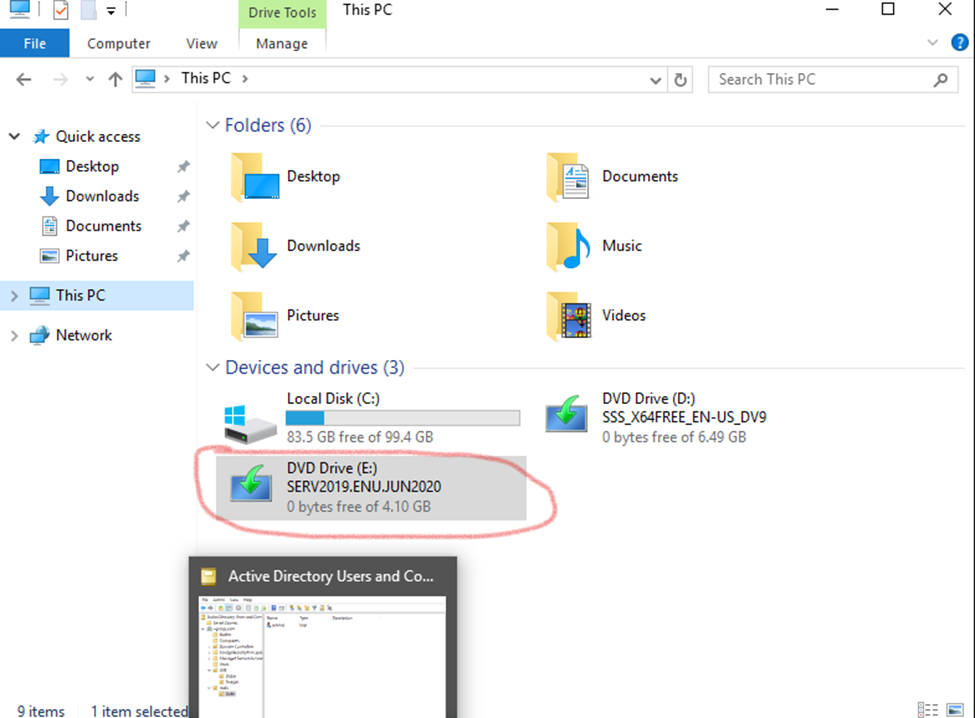This screenshot has height=718, width=975.
Task: Open the DVD Drive (E:) SERV2019 drive
Action: [370, 487]
